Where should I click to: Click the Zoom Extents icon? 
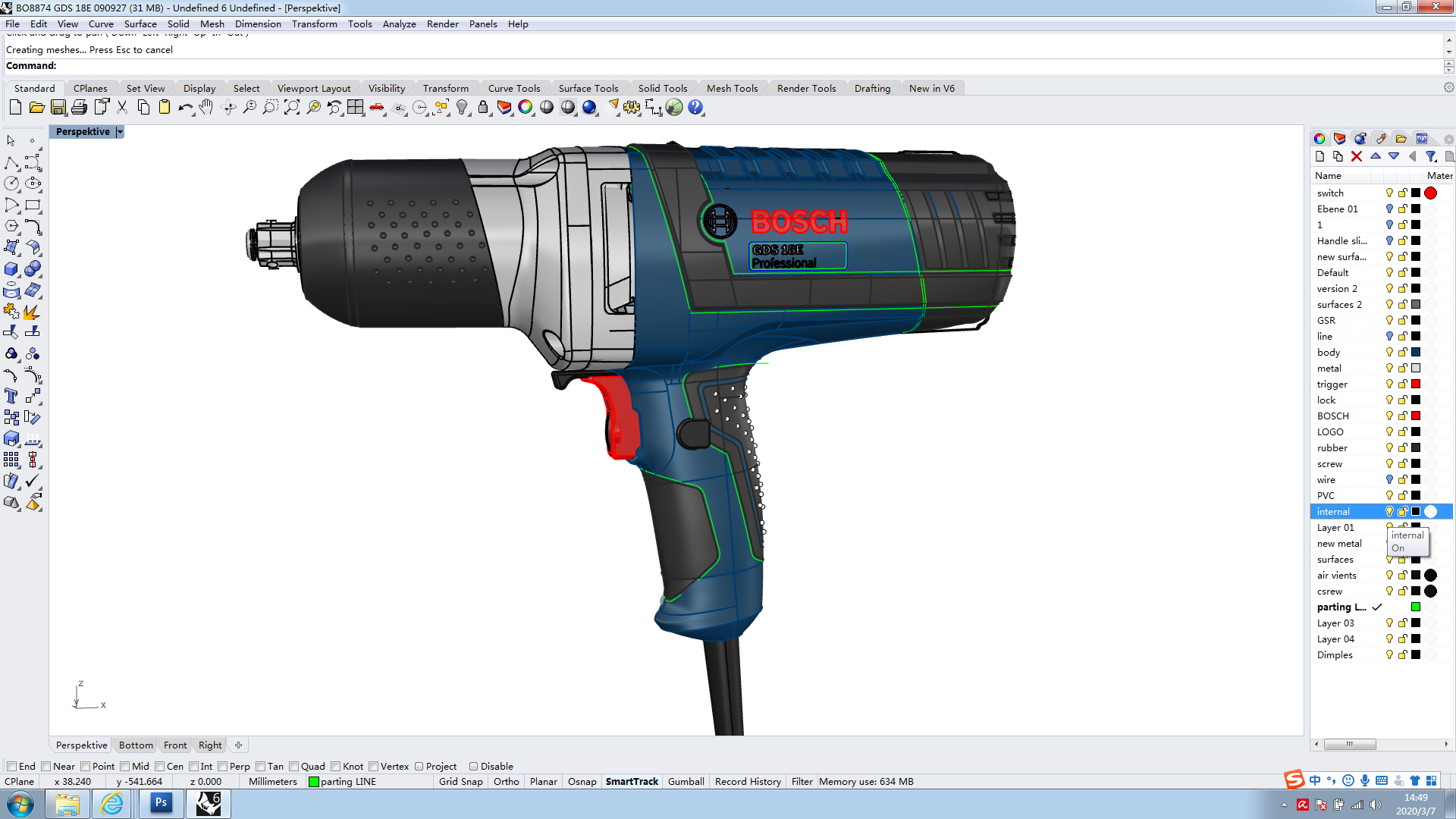(x=292, y=108)
